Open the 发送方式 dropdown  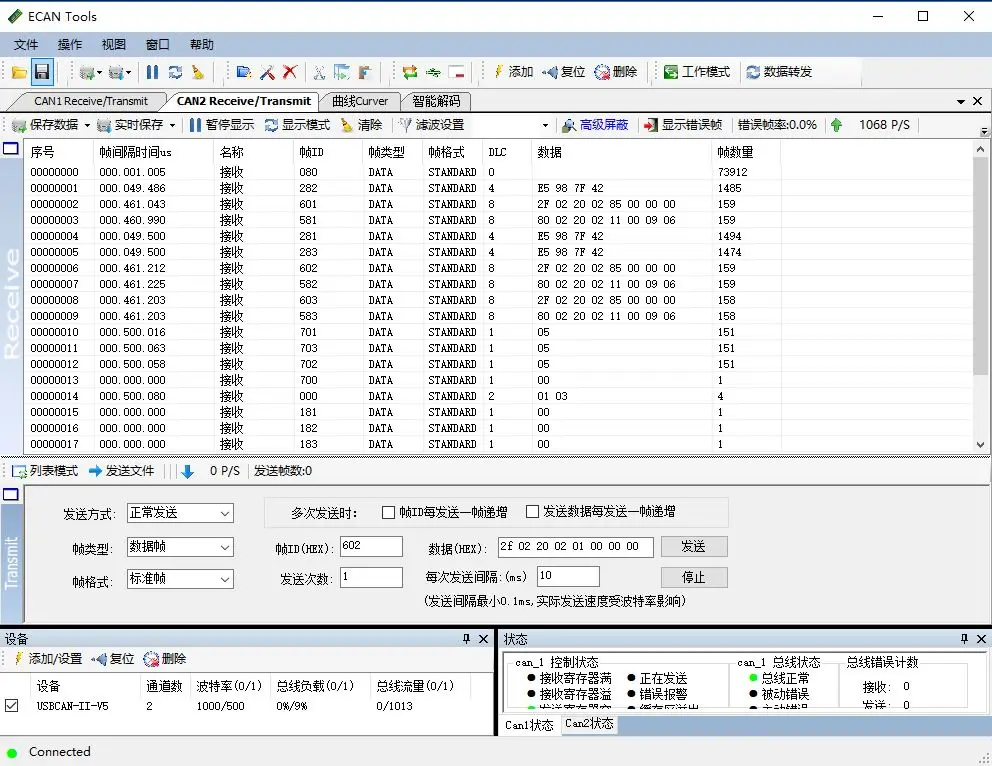pos(180,513)
